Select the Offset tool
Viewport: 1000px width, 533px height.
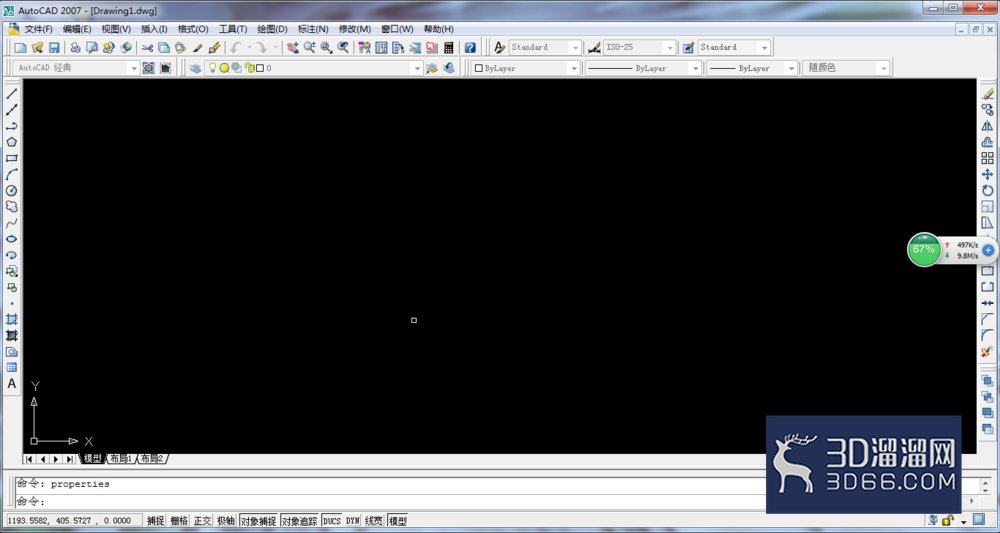pyautogui.click(x=987, y=142)
